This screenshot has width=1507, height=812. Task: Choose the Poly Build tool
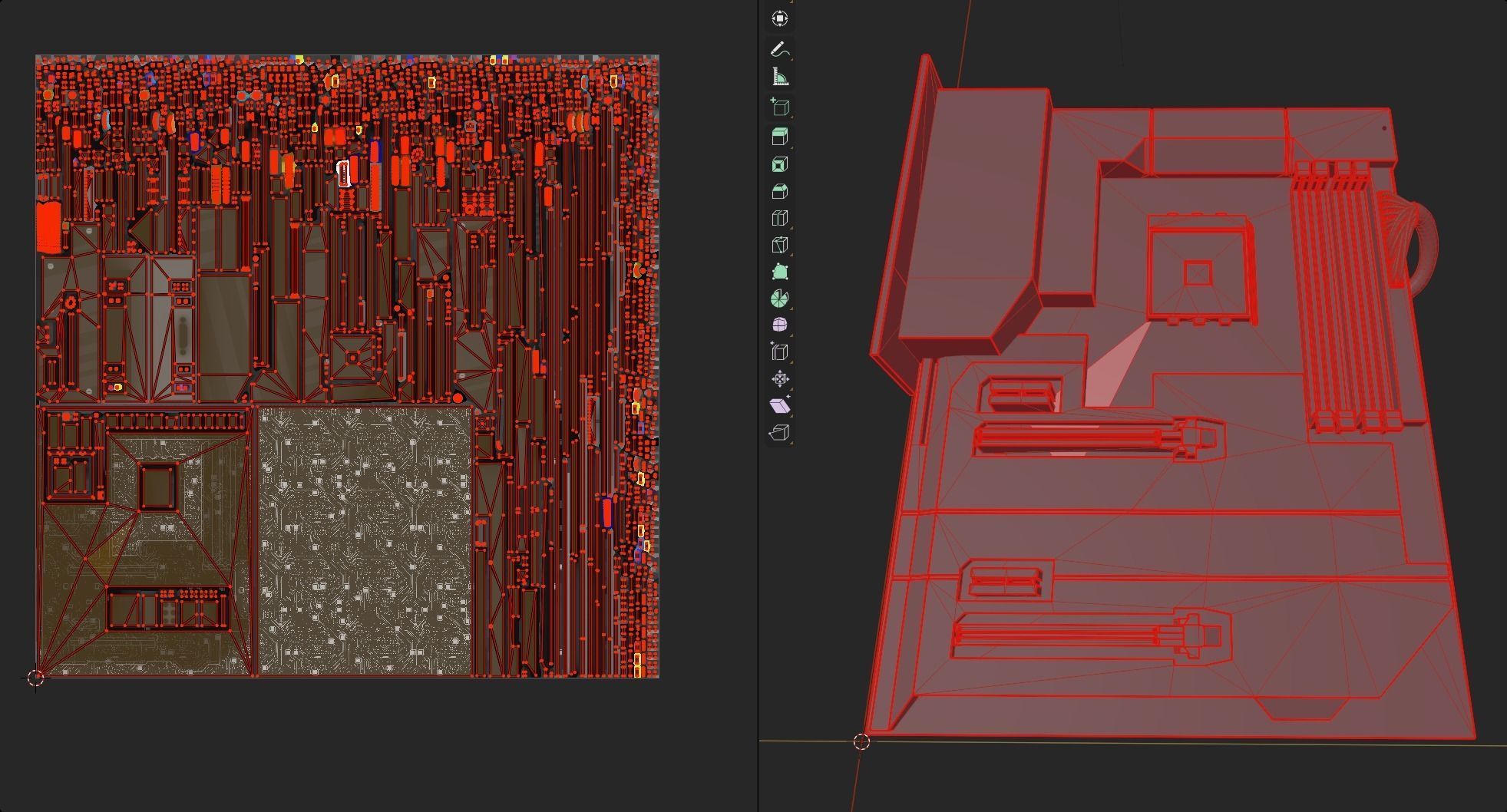[779, 272]
